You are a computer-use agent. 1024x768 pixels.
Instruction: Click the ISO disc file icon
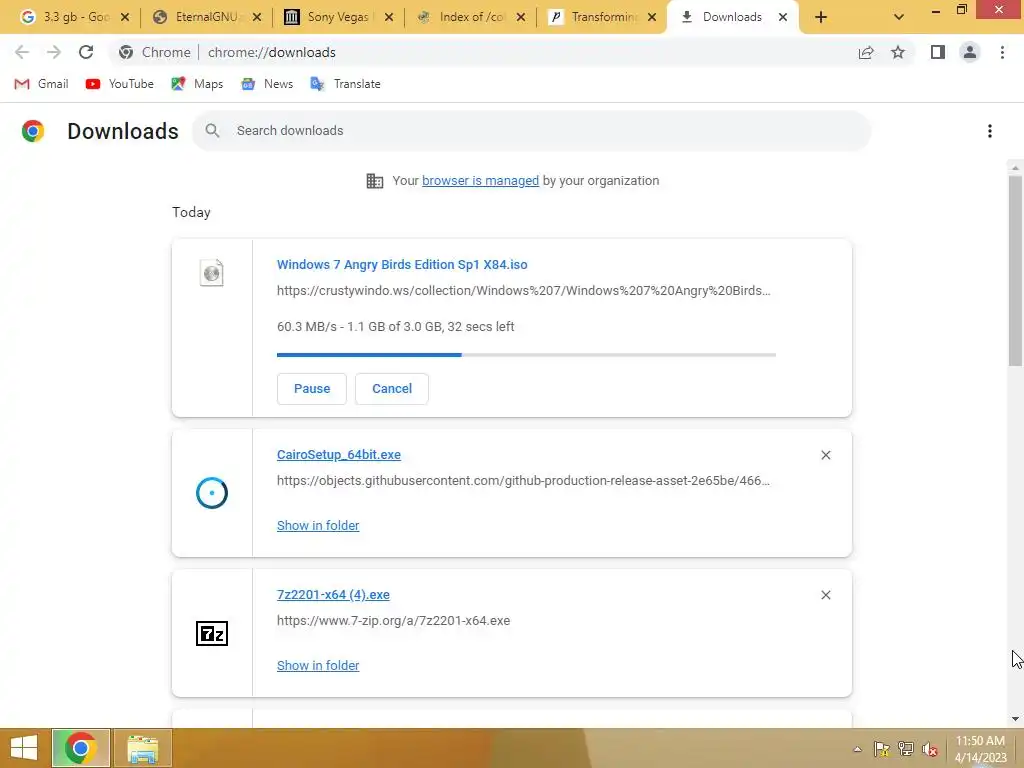[212, 273]
